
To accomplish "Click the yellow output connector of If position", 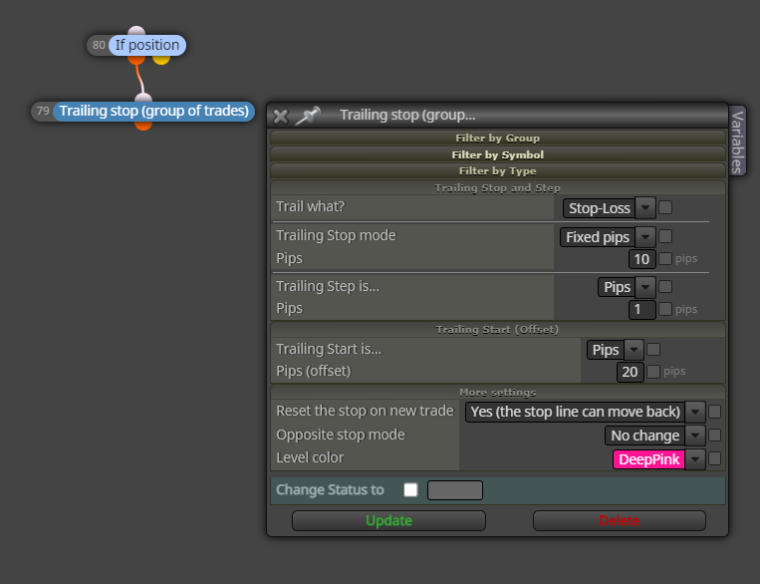I will [x=161, y=60].
